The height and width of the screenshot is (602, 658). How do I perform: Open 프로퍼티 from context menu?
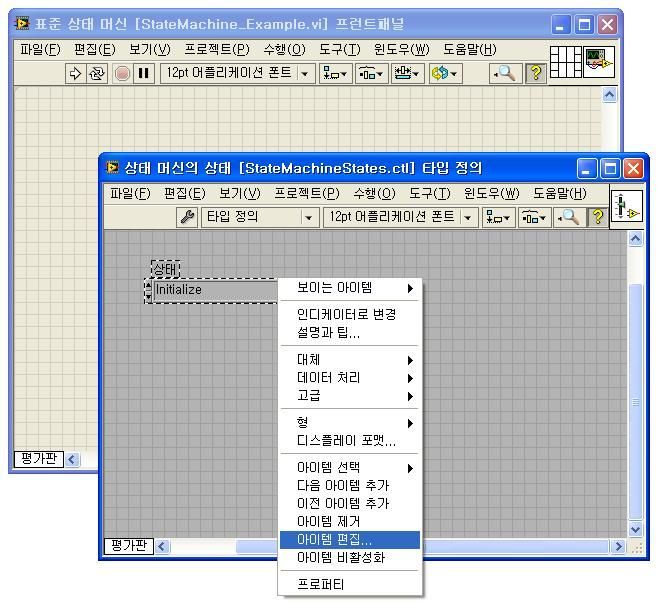(350, 584)
